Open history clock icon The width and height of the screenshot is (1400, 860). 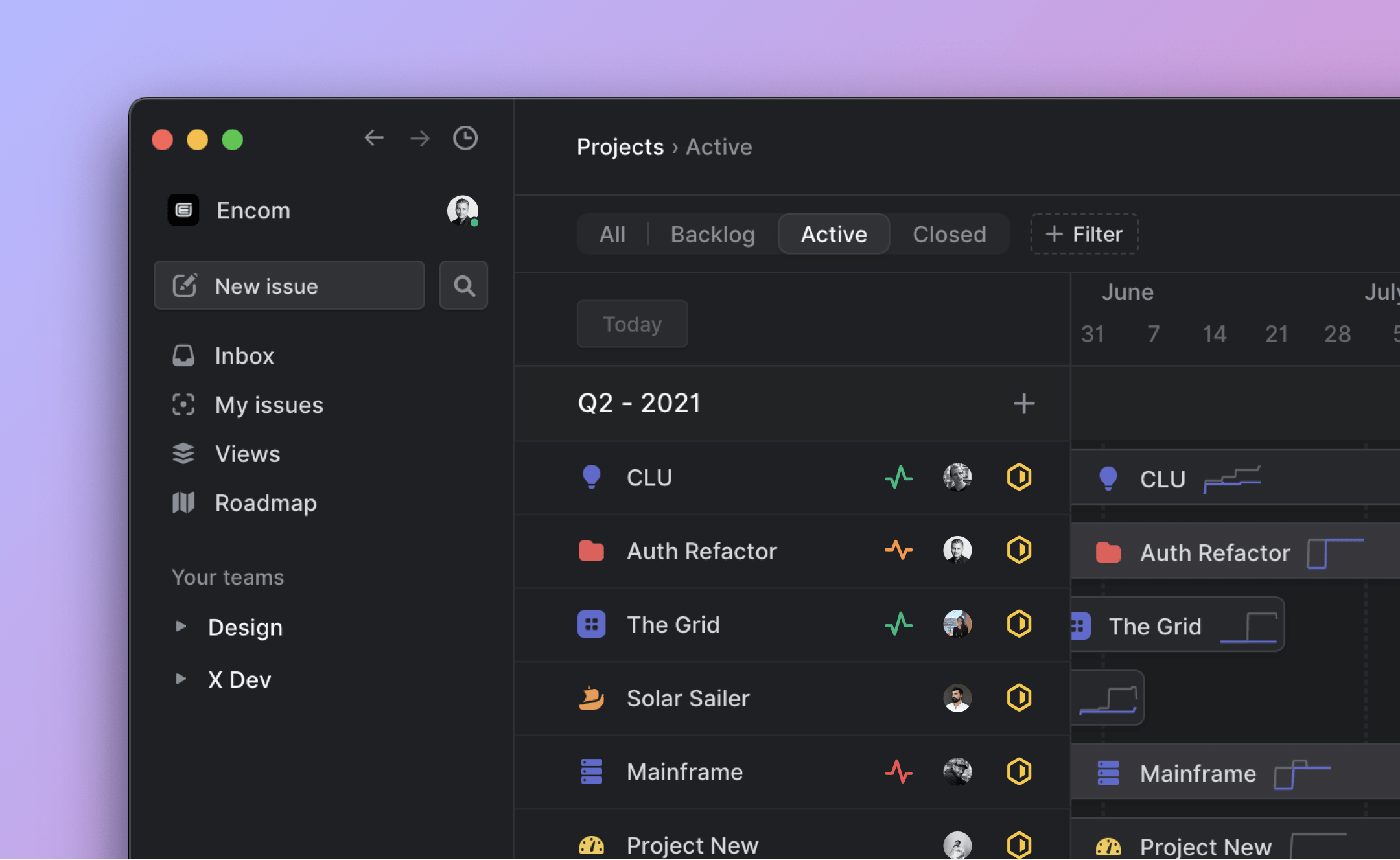click(465, 138)
